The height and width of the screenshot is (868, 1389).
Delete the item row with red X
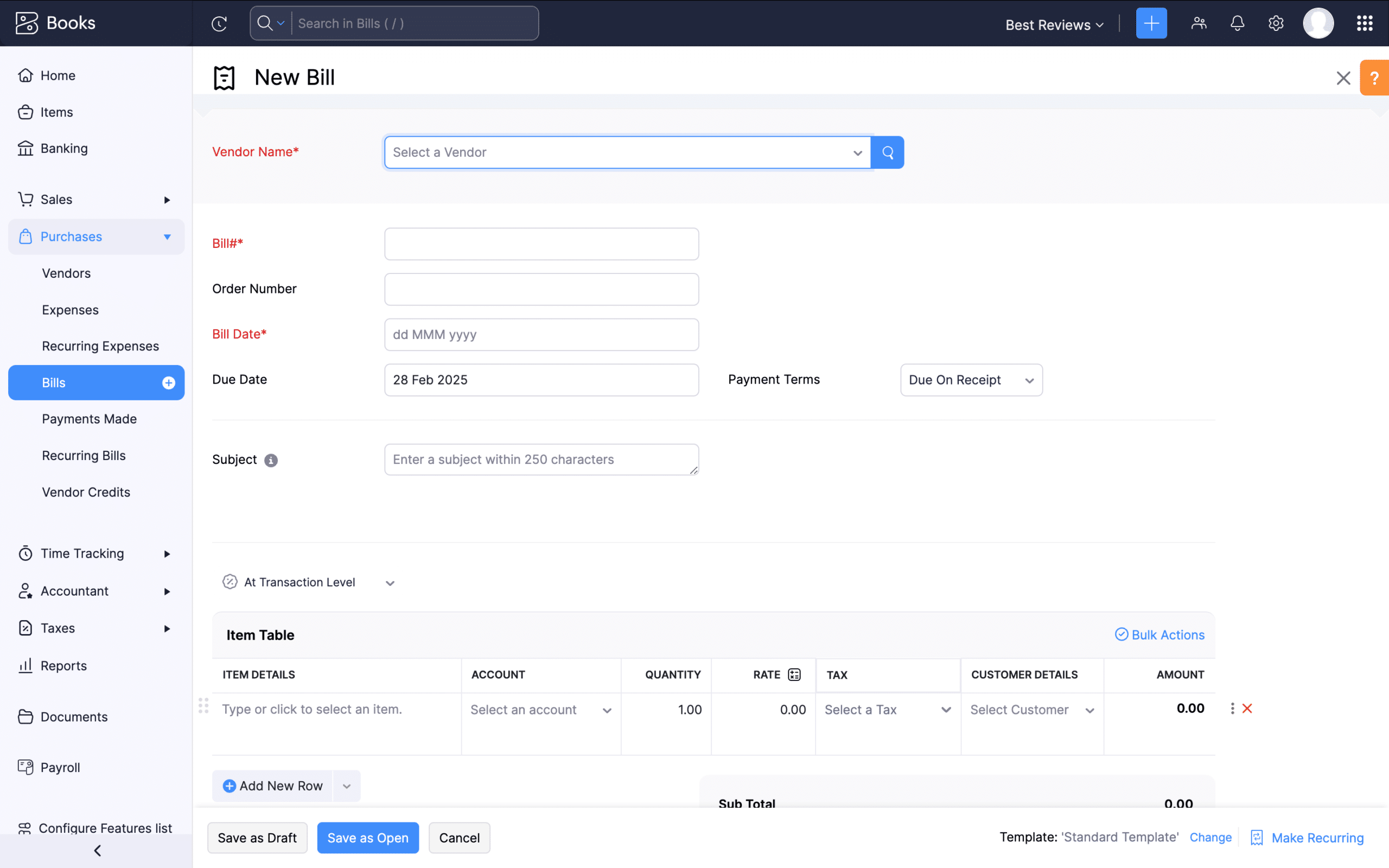click(1247, 709)
